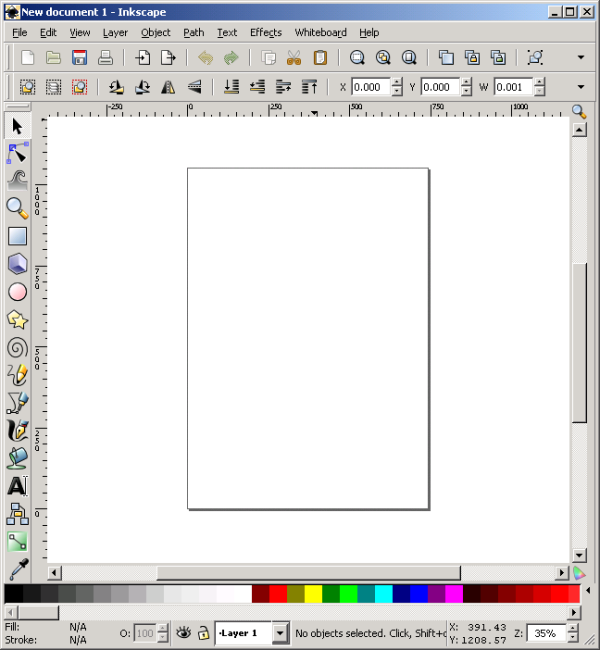Select the Paint Bucket fill tool
Image resolution: width=600 pixels, height=650 pixels.
pos(17,458)
